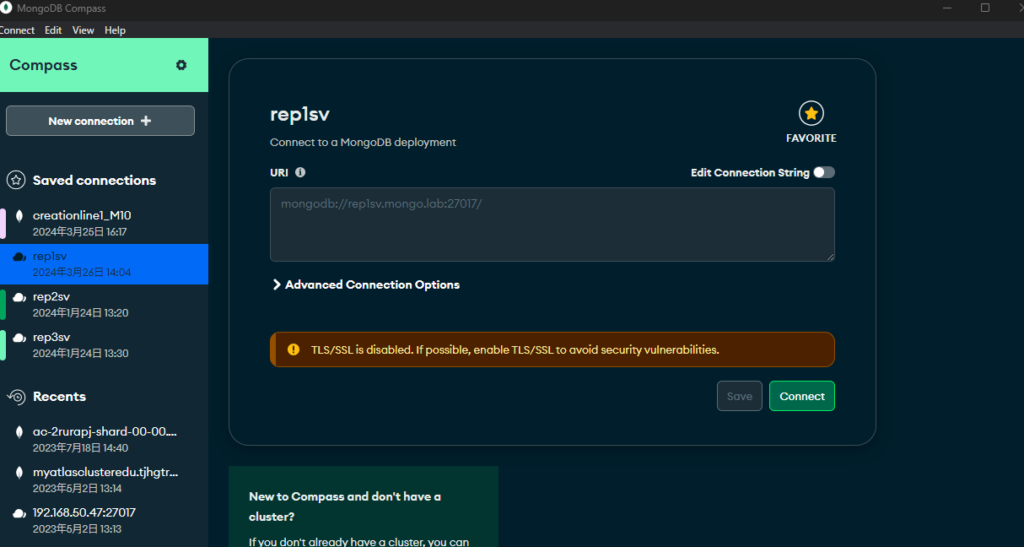Maximize the MongoDB Compass window
This screenshot has height=547, width=1024.
point(985,8)
